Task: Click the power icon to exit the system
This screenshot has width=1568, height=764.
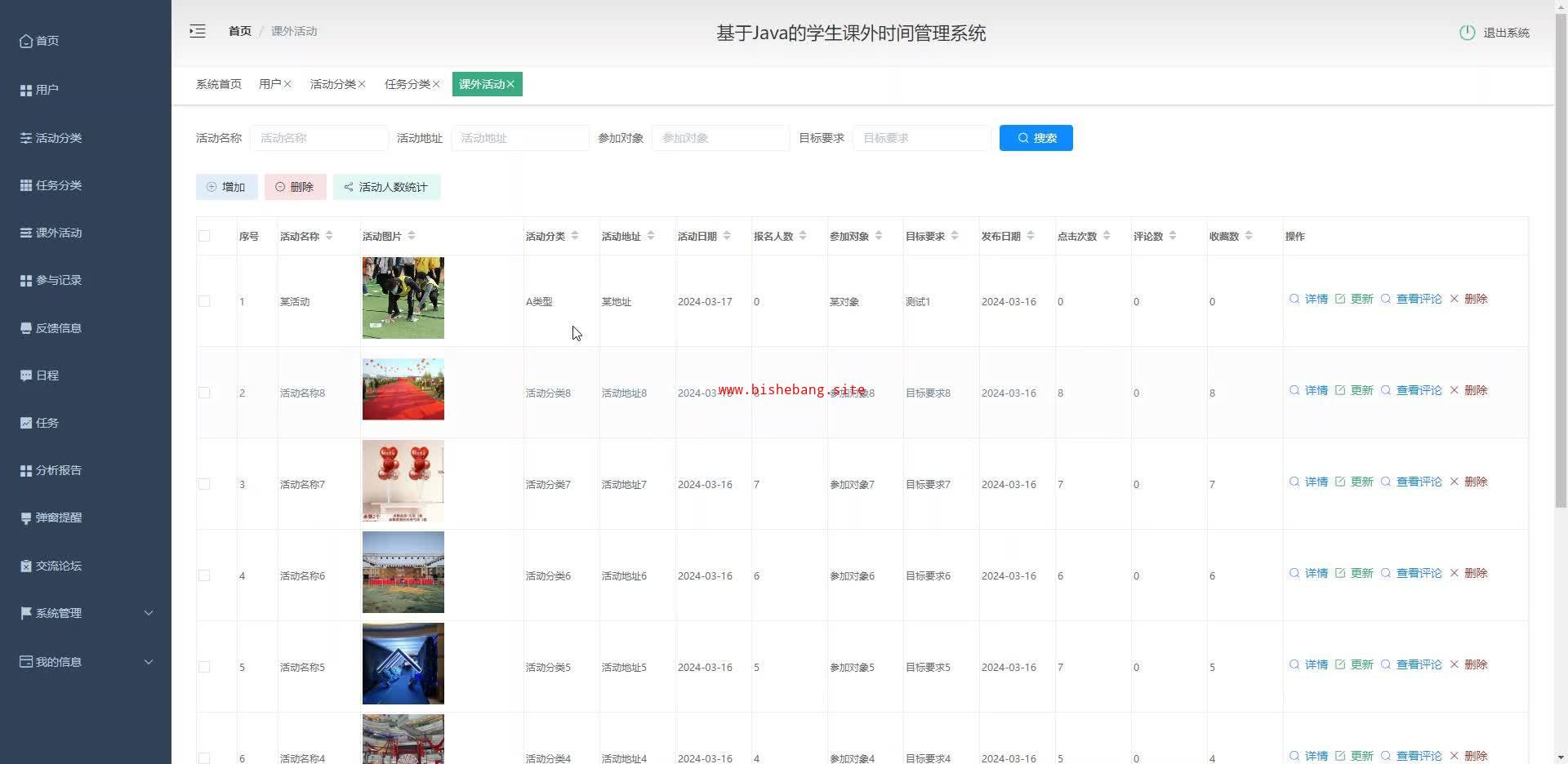Action: tap(1467, 33)
